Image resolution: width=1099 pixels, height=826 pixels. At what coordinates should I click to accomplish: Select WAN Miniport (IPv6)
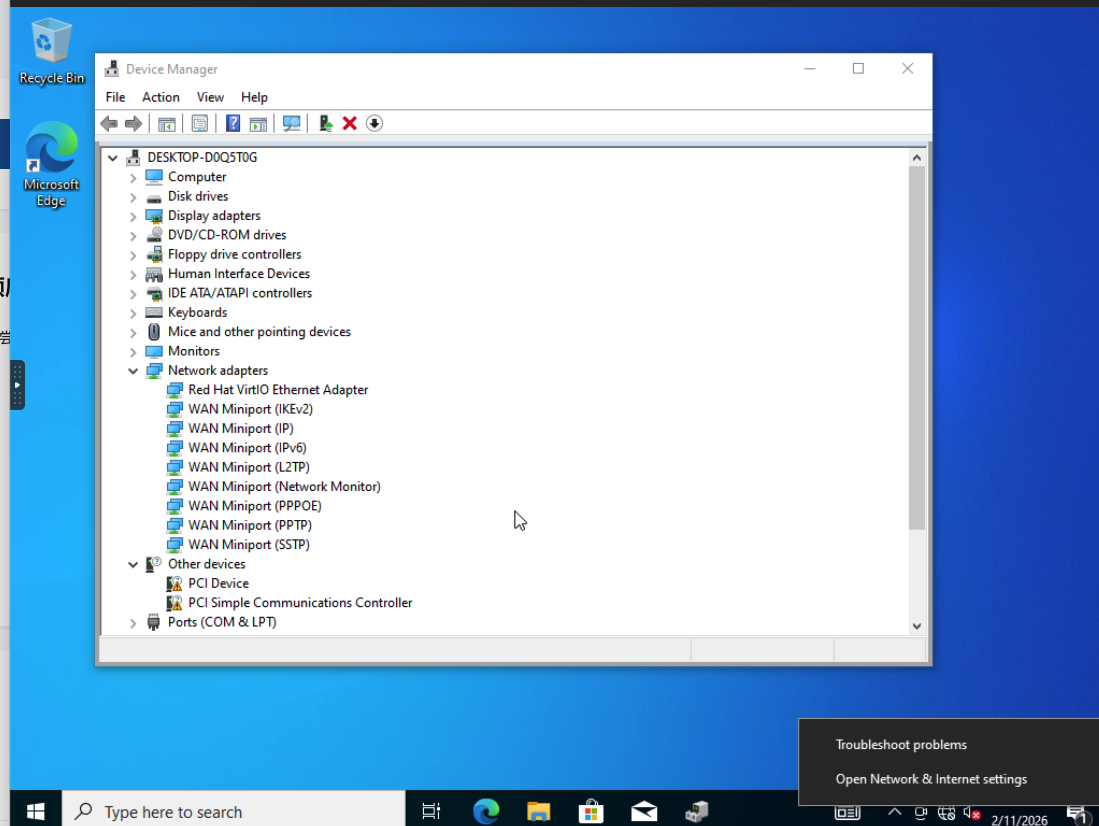point(247,448)
